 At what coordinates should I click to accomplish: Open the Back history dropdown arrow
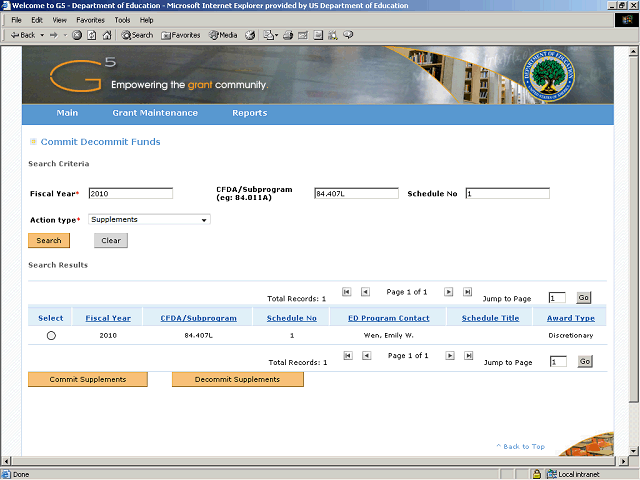pyautogui.click(x=42, y=36)
